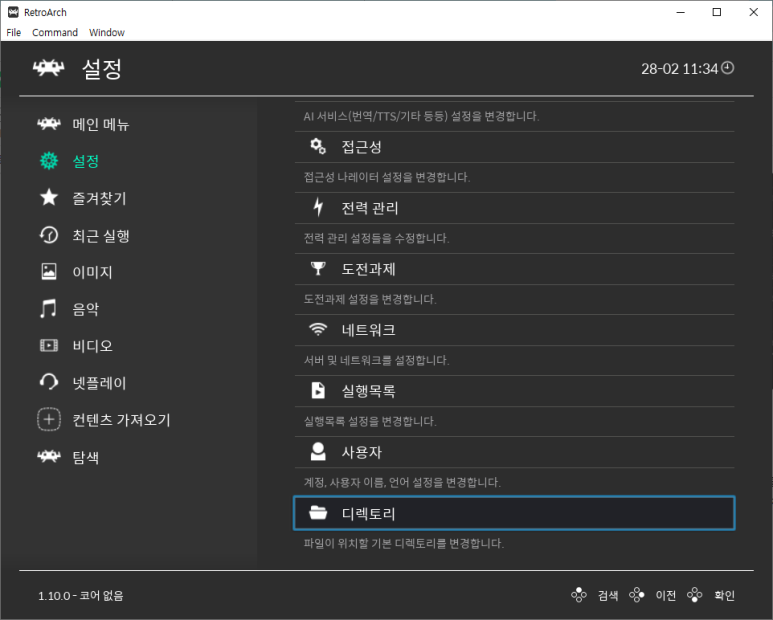
Task: Click the 탐색 invader icon
Action: pyautogui.click(x=49, y=456)
